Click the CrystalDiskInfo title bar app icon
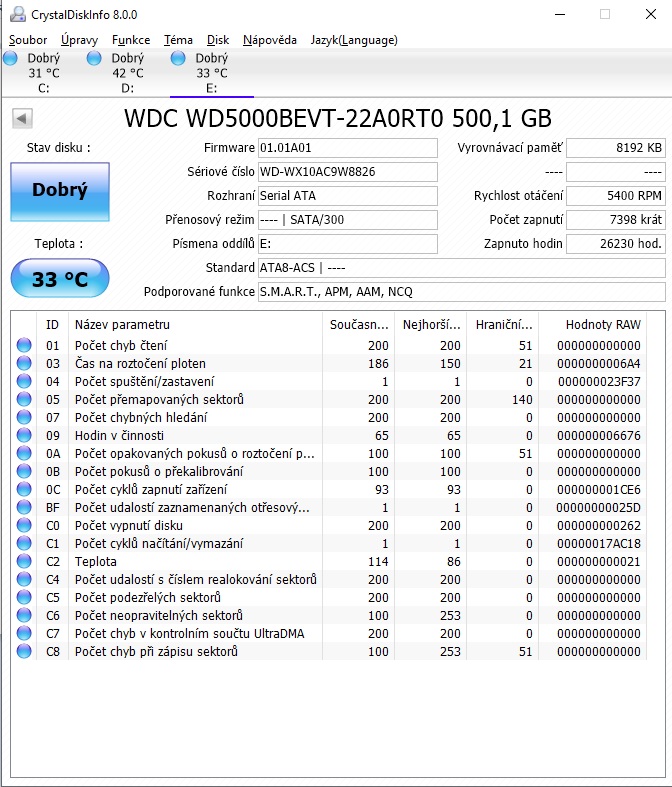 (x=18, y=14)
